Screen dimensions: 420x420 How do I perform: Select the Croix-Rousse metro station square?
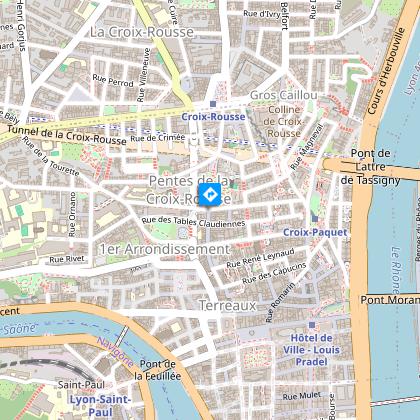coord(213,104)
